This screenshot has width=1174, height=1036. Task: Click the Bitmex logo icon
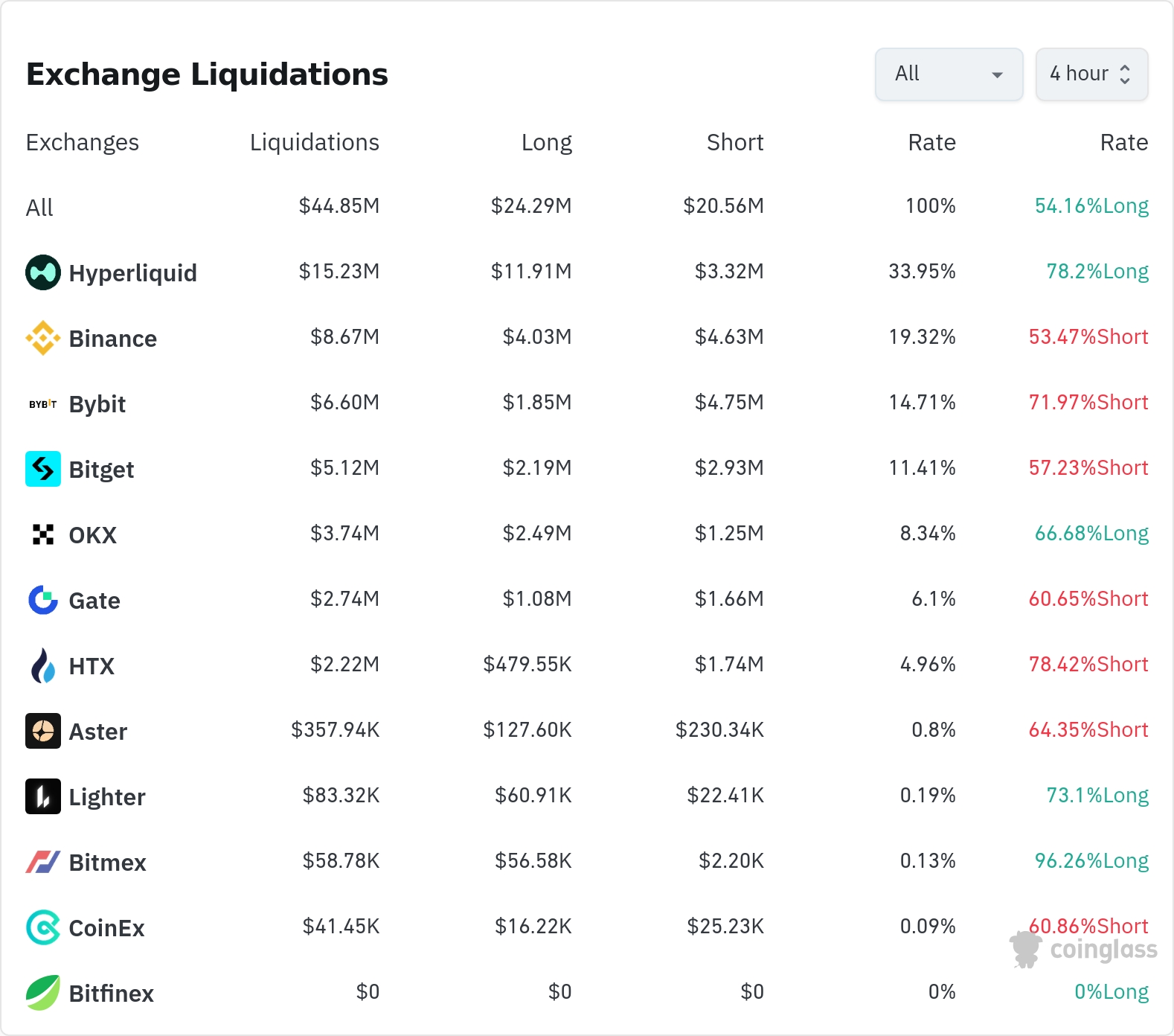point(43,862)
